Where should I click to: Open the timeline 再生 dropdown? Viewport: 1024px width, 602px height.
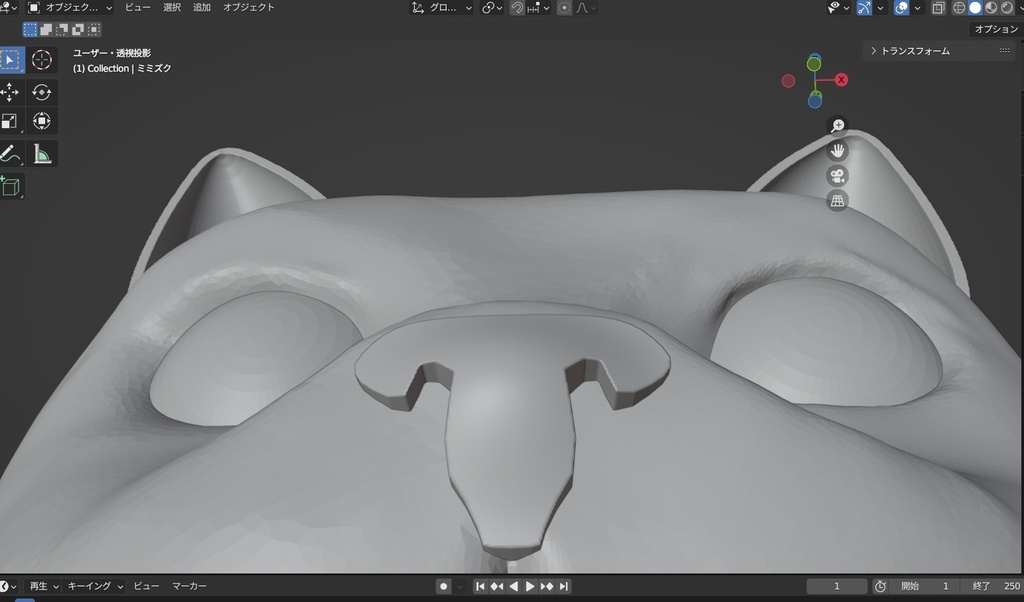(x=44, y=586)
